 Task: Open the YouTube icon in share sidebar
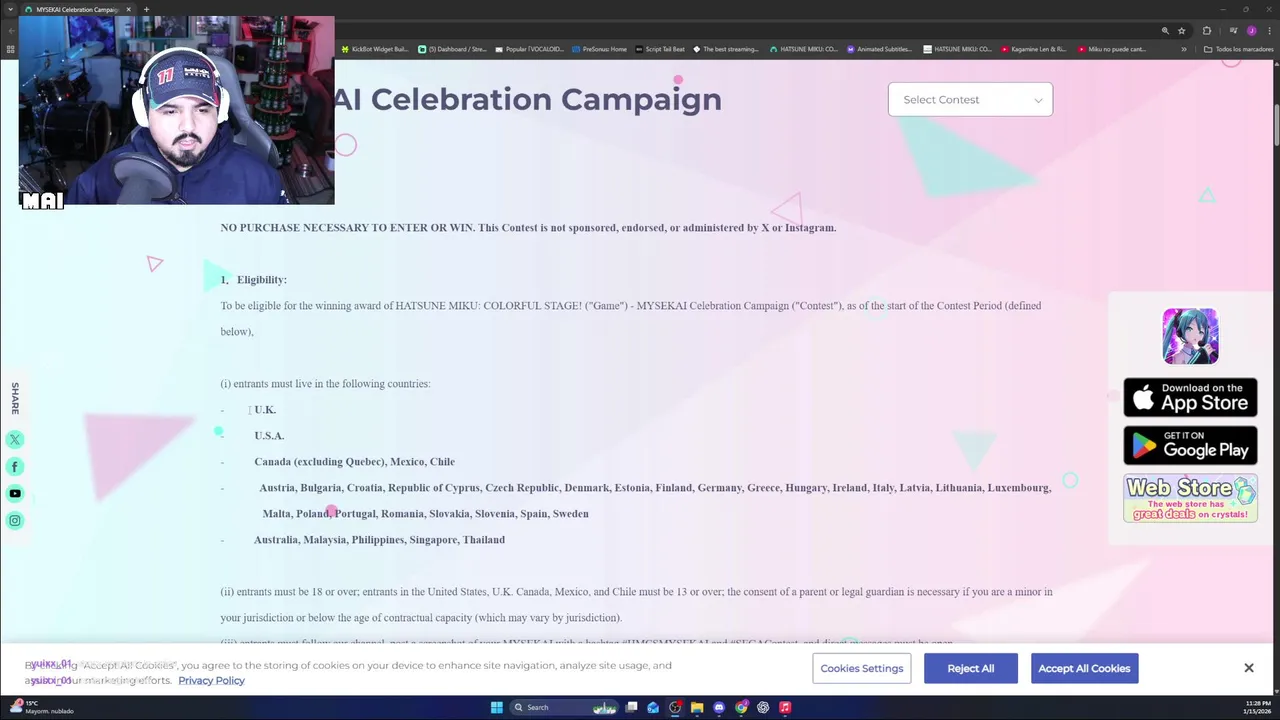pos(15,493)
